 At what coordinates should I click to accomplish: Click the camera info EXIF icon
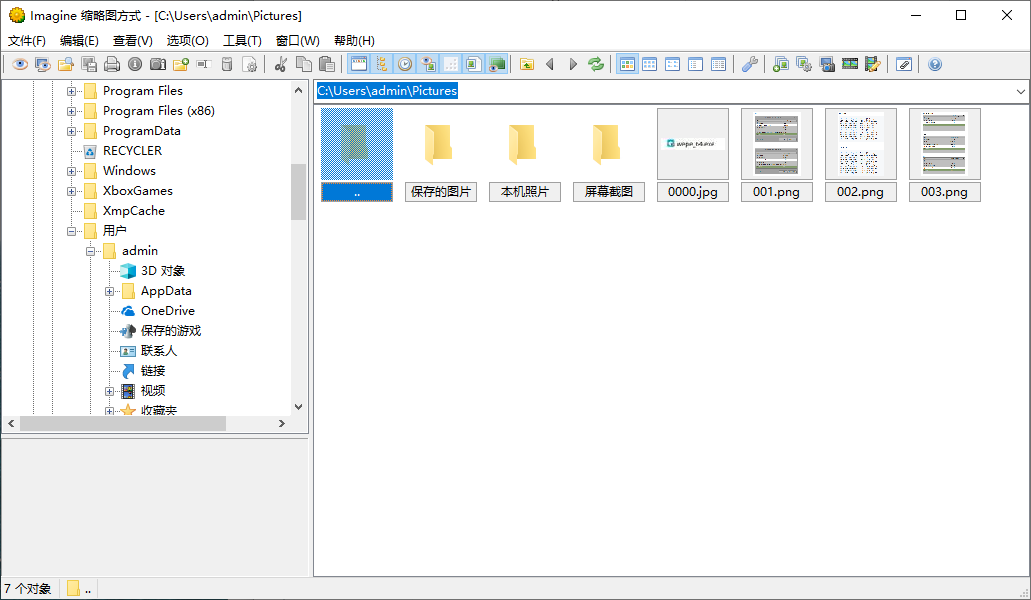[x=158, y=64]
